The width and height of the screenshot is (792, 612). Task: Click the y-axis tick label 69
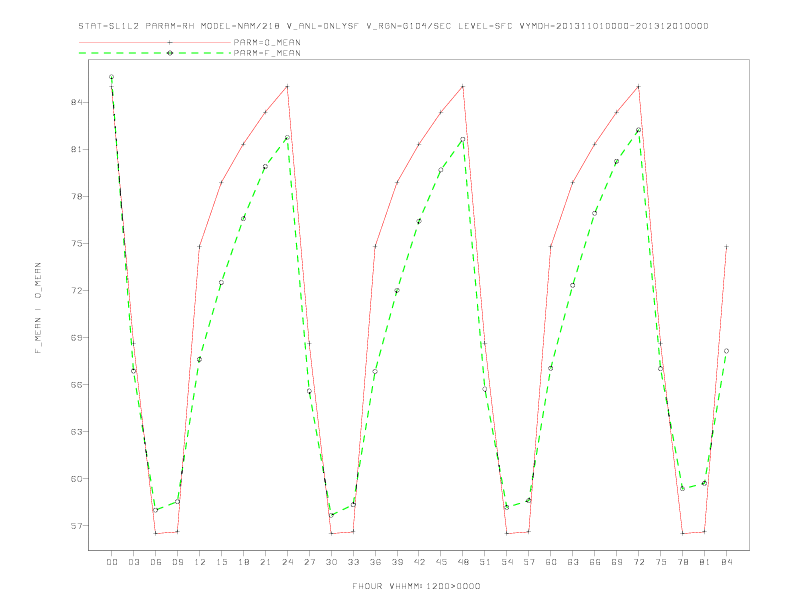[76, 337]
